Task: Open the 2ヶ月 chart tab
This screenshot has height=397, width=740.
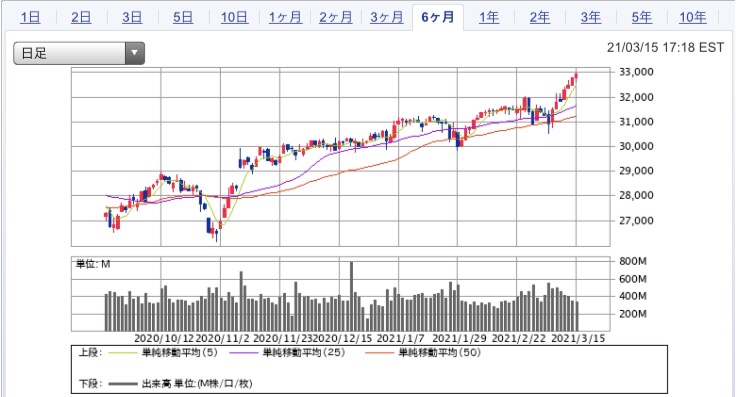Action: click(x=336, y=17)
